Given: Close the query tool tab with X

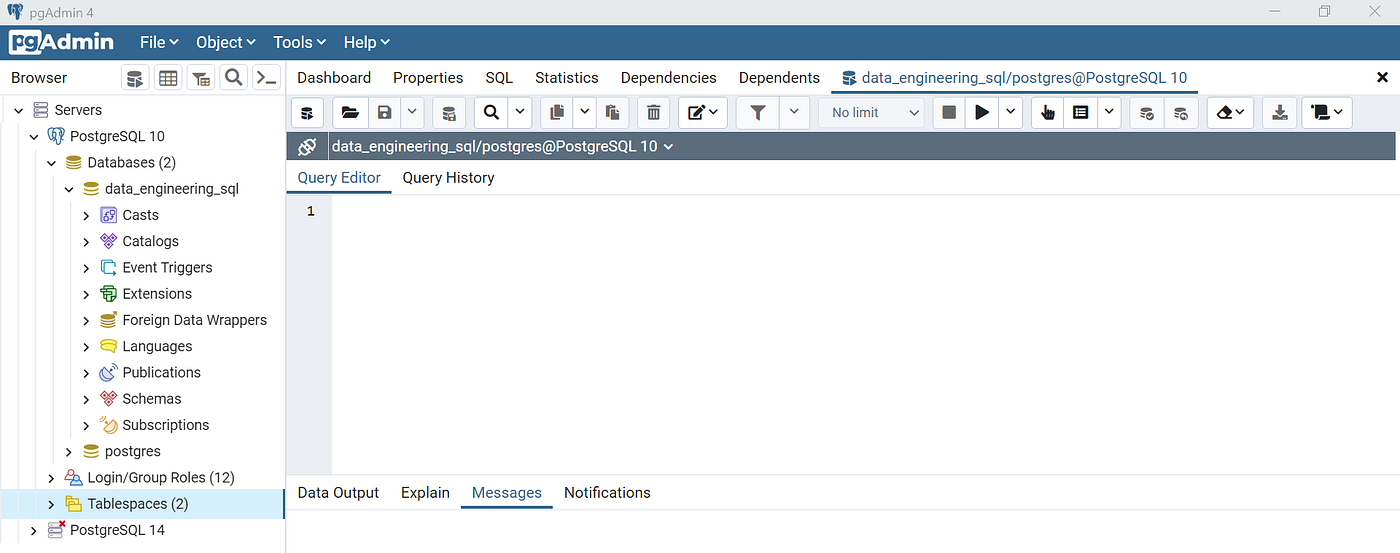Looking at the screenshot, I should click(x=1383, y=78).
